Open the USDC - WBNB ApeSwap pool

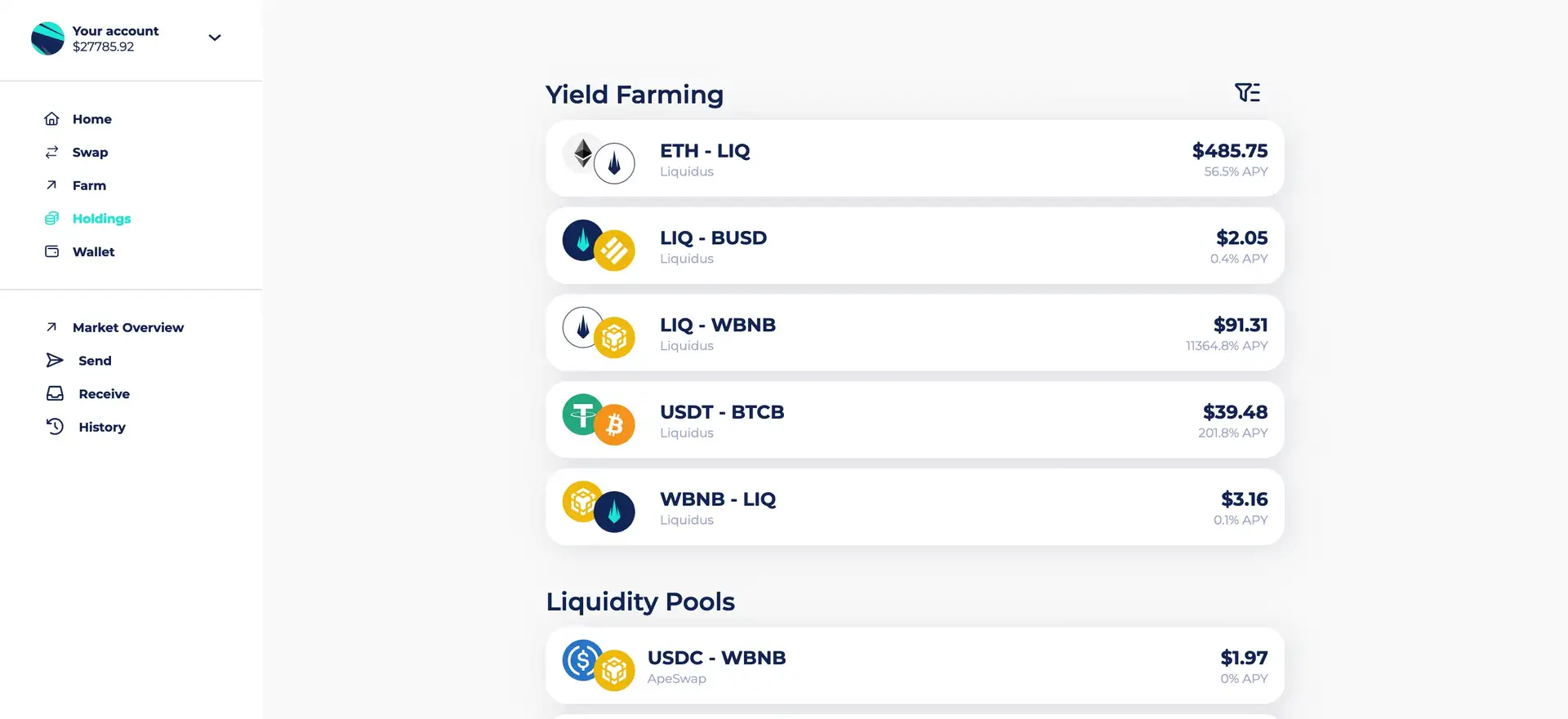point(915,666)
